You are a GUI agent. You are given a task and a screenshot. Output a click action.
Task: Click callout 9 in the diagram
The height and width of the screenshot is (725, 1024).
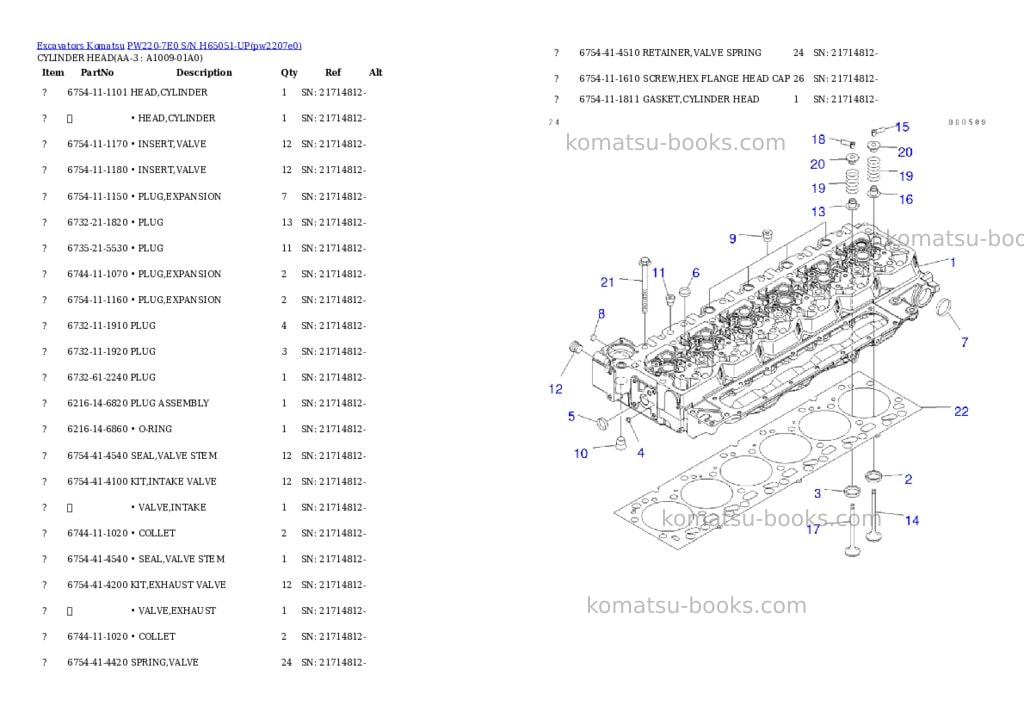pyautogui.click(x=733, y=239)
